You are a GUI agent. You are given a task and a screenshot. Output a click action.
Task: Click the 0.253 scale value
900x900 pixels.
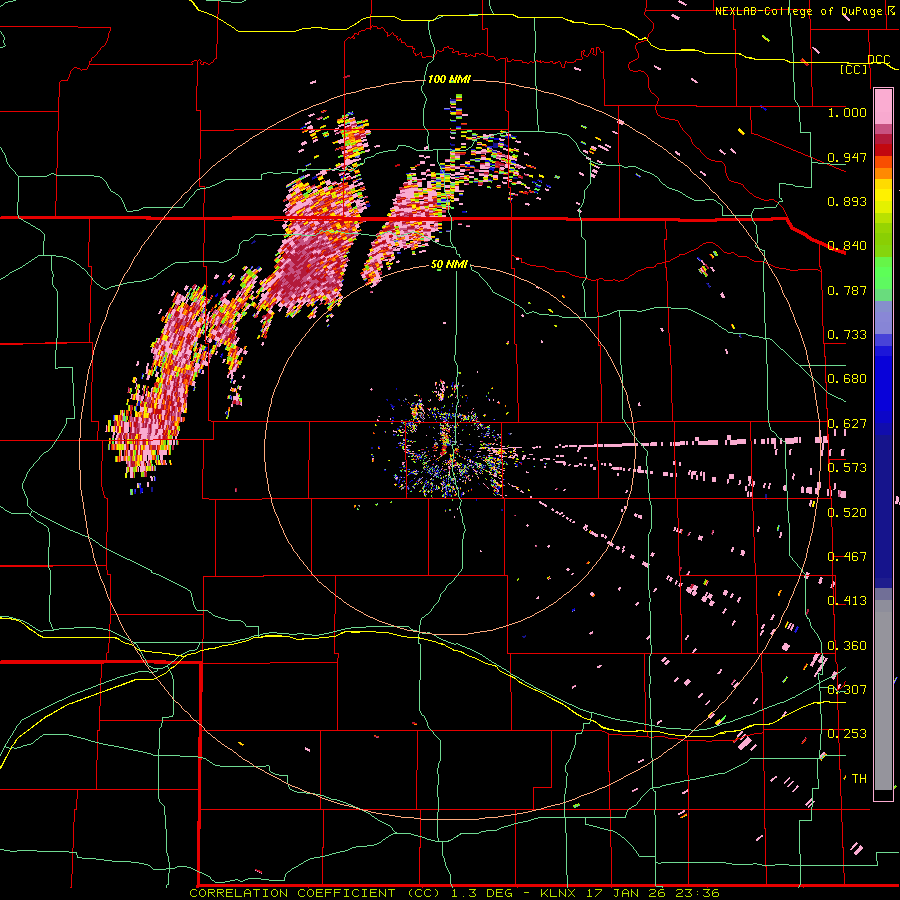[x=847, y=734]
